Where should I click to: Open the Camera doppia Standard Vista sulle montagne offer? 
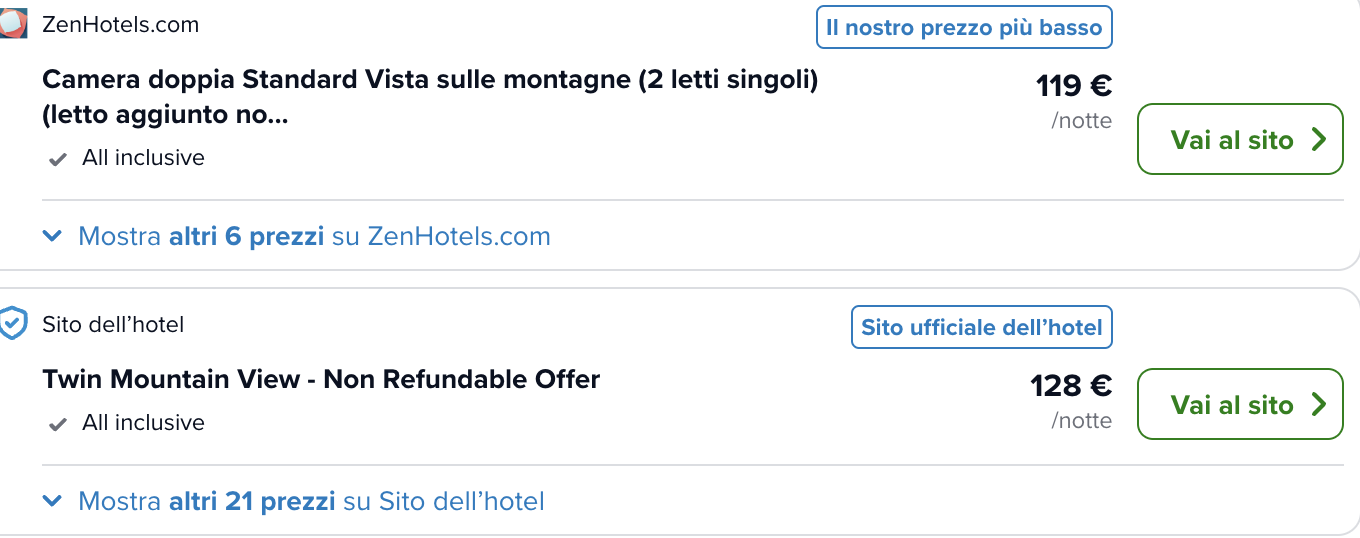point(430,98)
